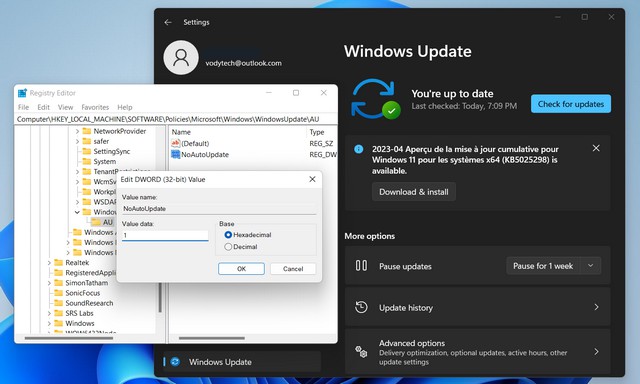Expand the safer key

click(77, 141)
